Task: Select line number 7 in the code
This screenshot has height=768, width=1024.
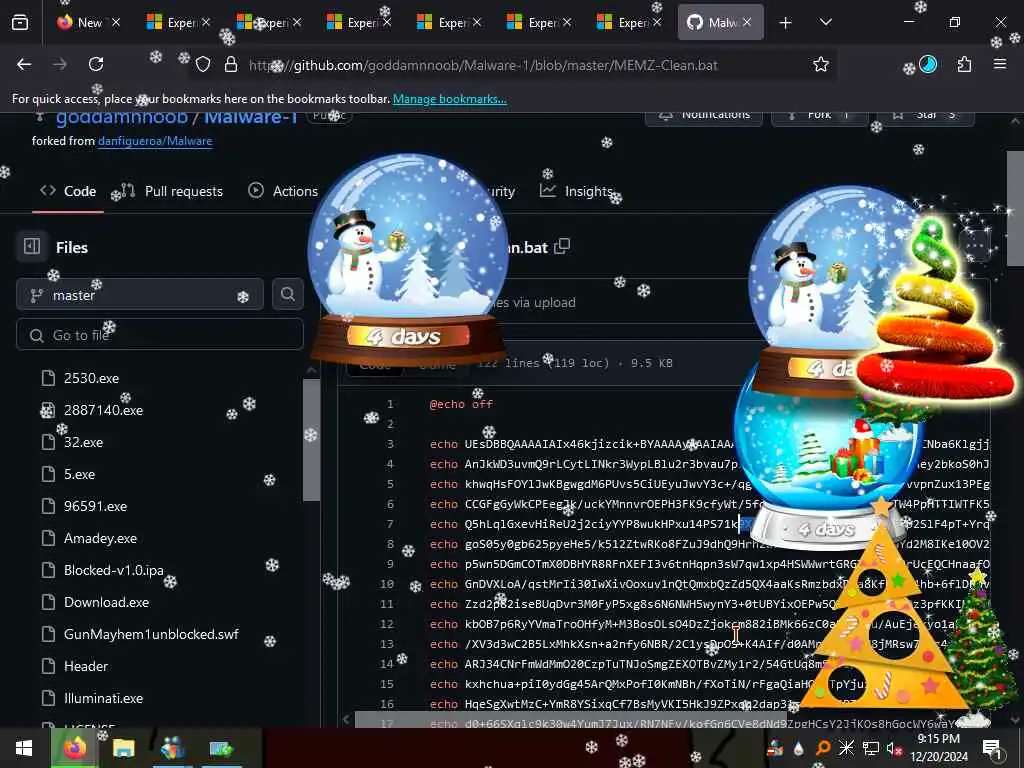Action: [390, 524]
